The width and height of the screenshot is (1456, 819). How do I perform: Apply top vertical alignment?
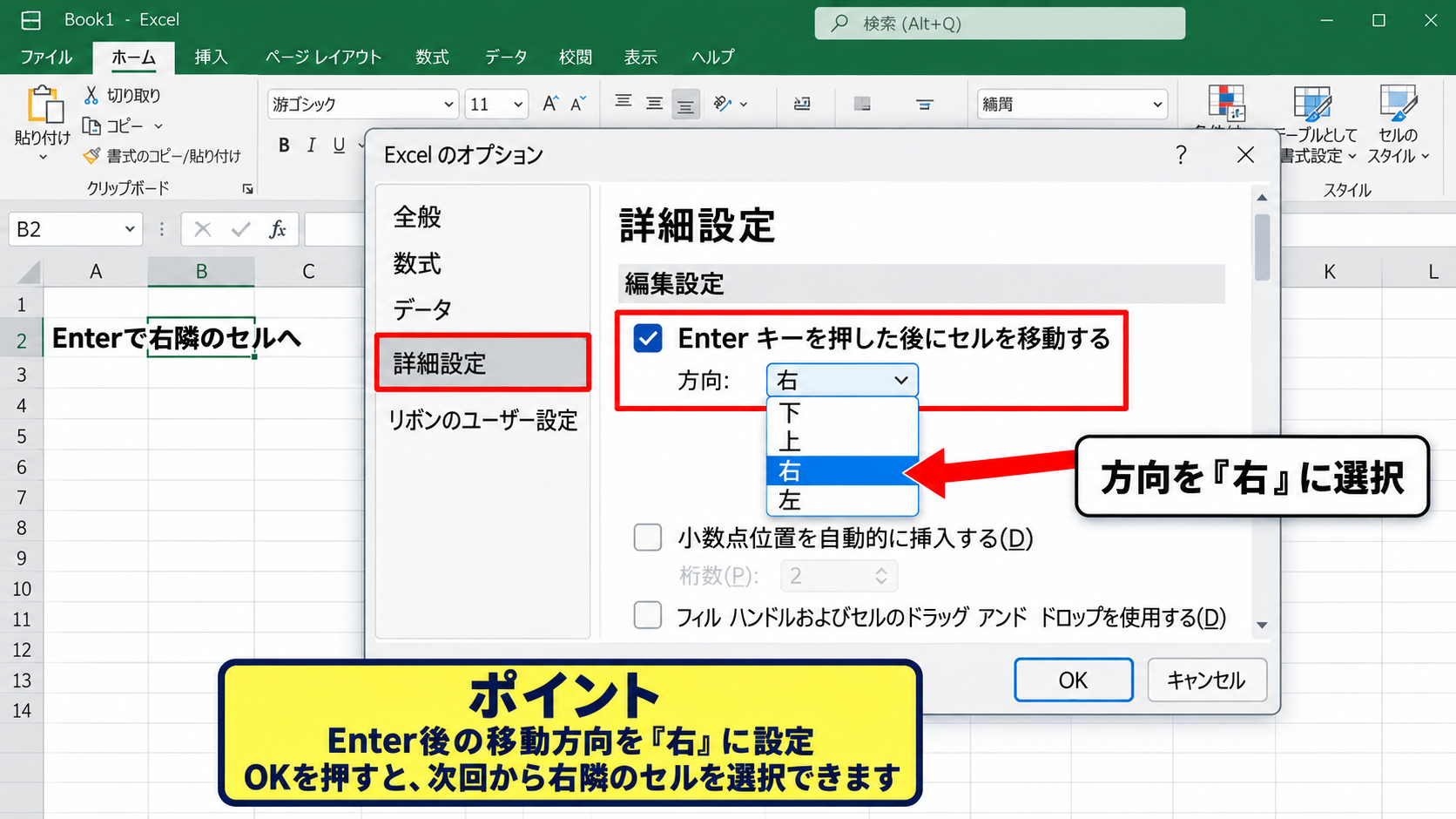click(624, 103)
